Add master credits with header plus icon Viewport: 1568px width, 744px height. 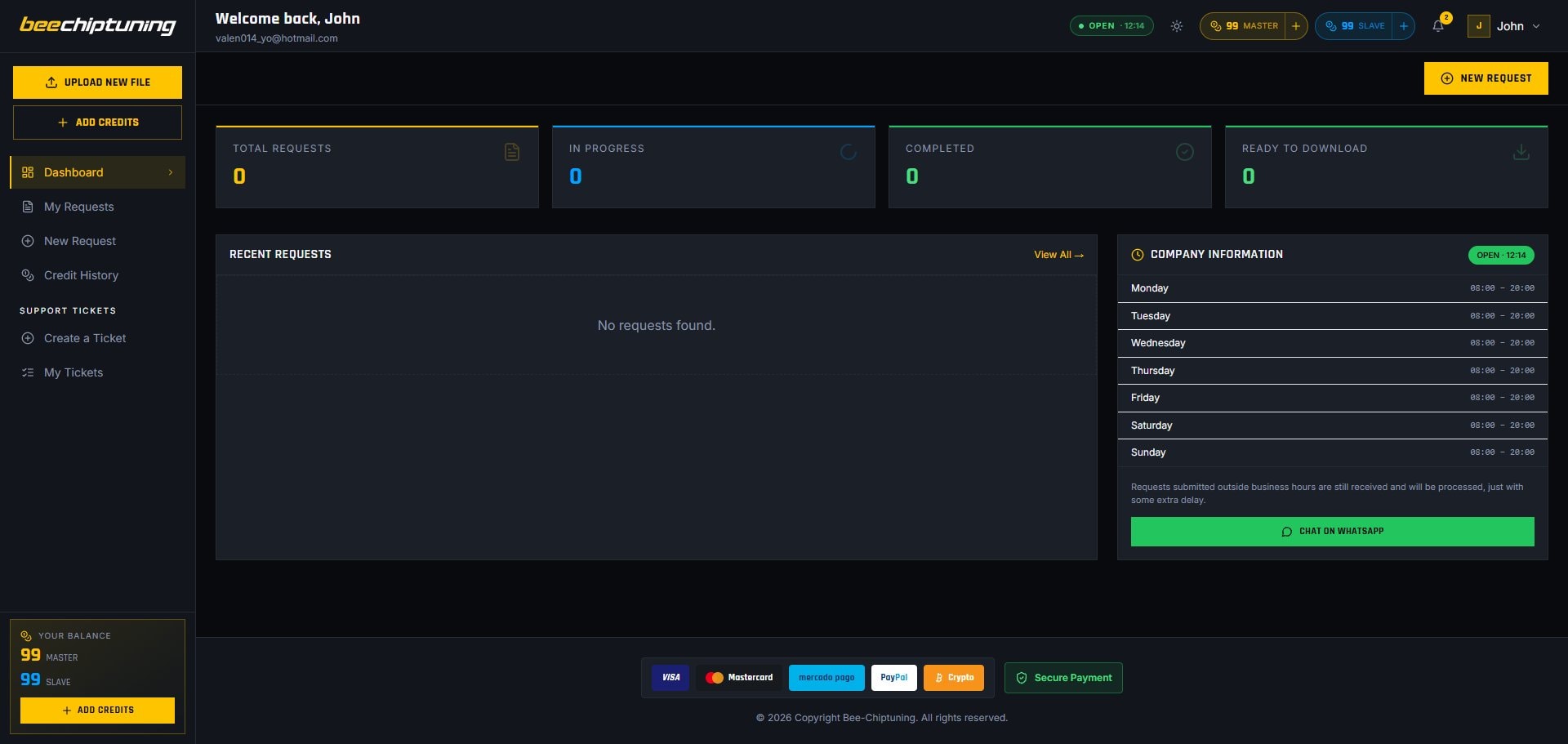[1295, 26]
